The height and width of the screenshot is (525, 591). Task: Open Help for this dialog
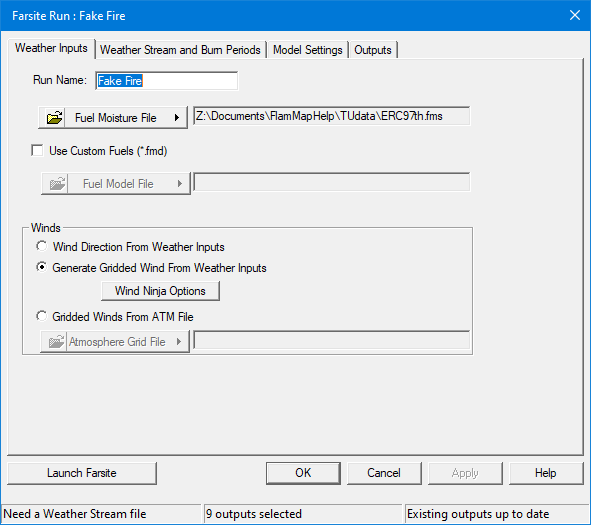pos(546,473)
